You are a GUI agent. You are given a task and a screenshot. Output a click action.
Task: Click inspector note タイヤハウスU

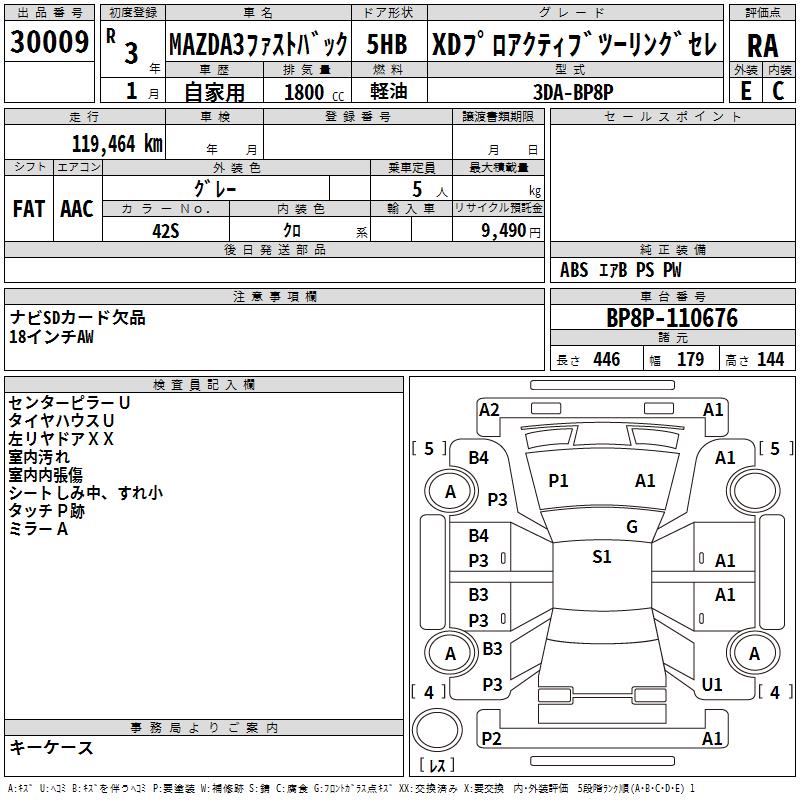(61, 421)
